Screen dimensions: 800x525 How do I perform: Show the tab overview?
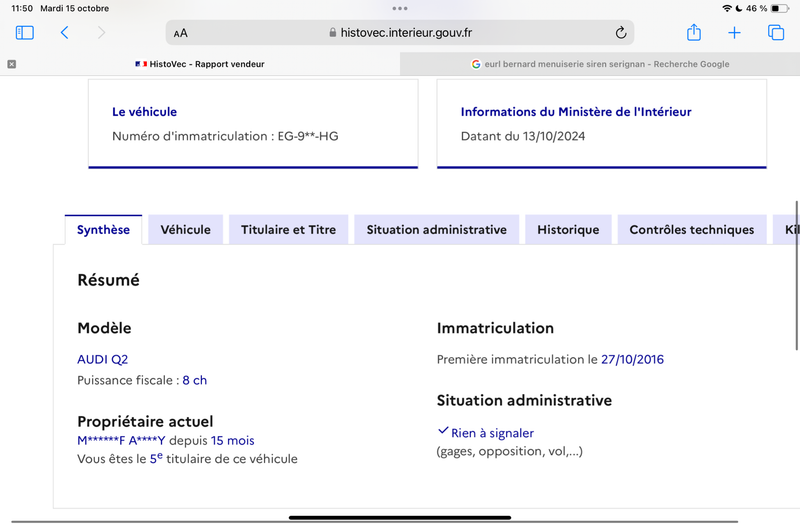click(x=776, y=33)
